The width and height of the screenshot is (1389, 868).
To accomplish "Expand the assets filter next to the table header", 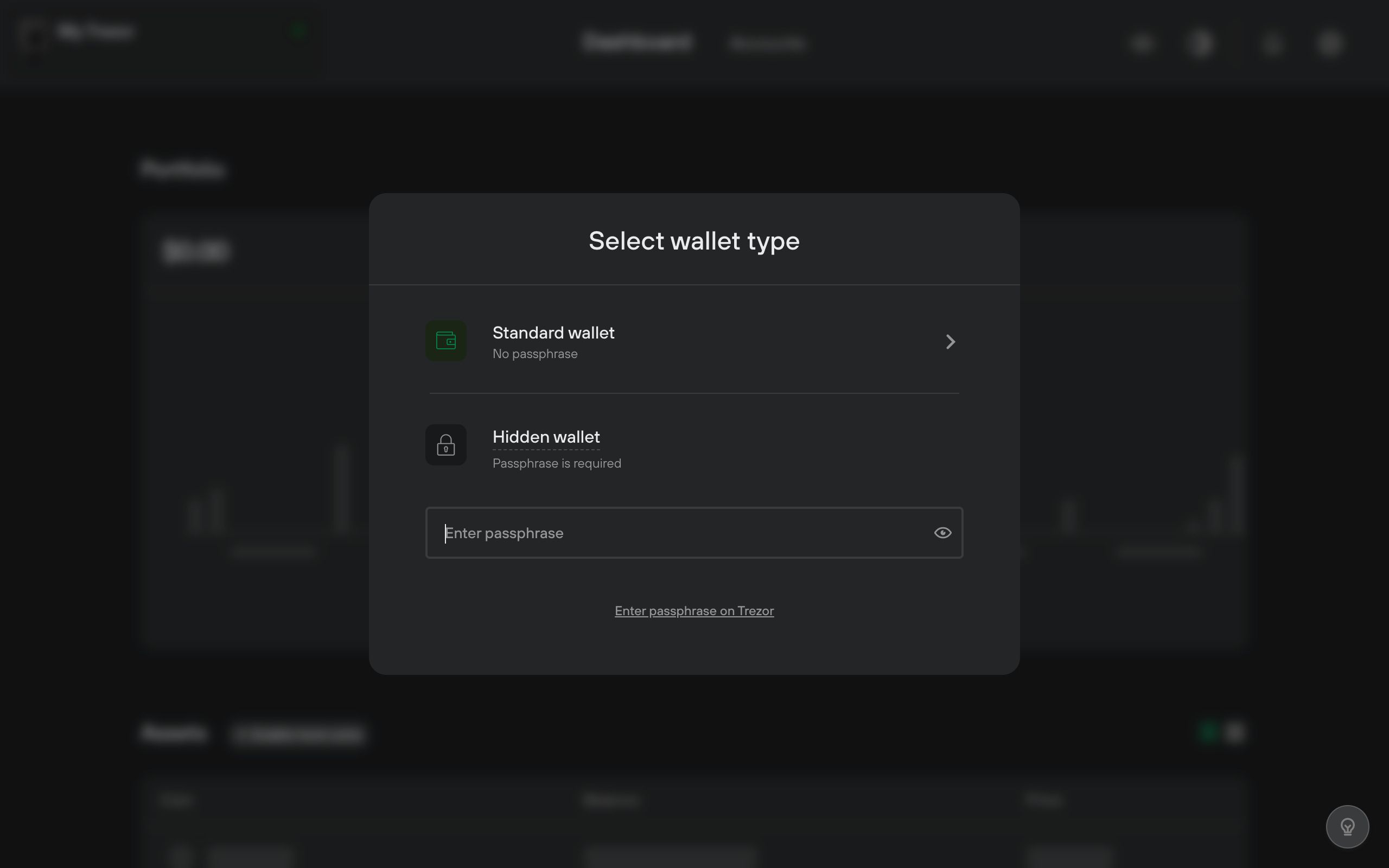I will click(1234, 732).
